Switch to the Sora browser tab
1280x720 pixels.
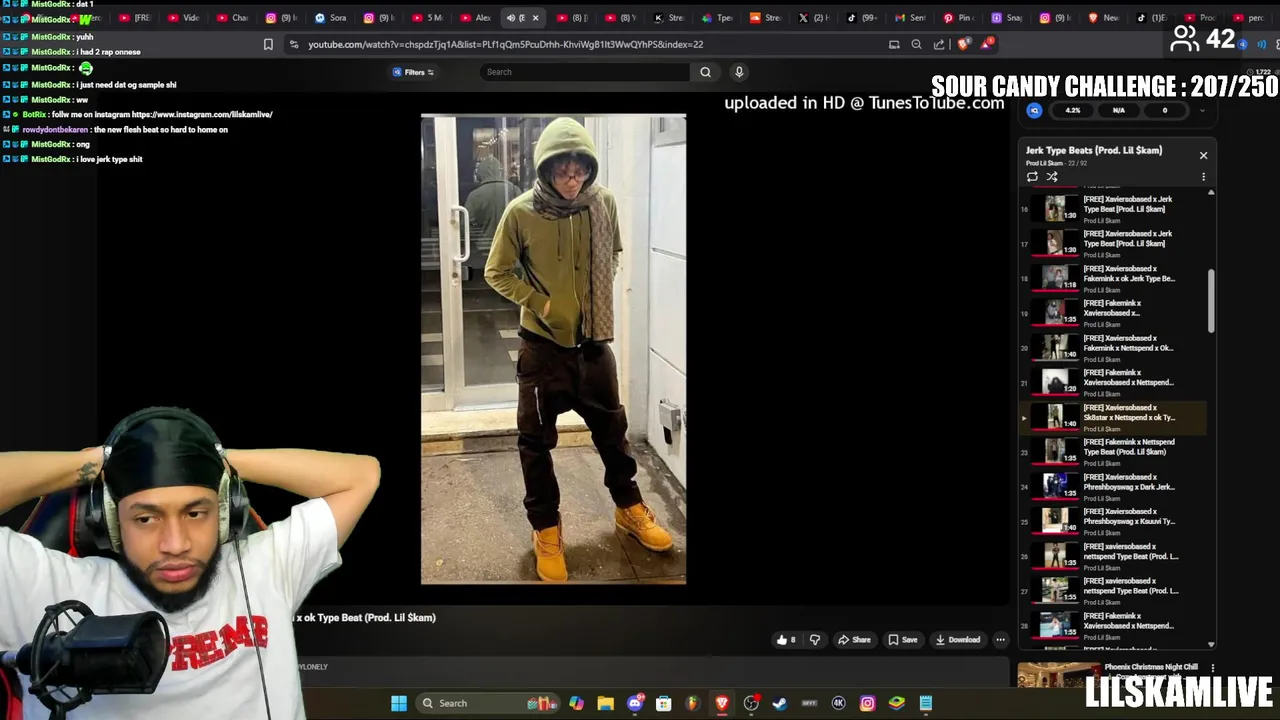pyautogui.click(x=331, y=18)
